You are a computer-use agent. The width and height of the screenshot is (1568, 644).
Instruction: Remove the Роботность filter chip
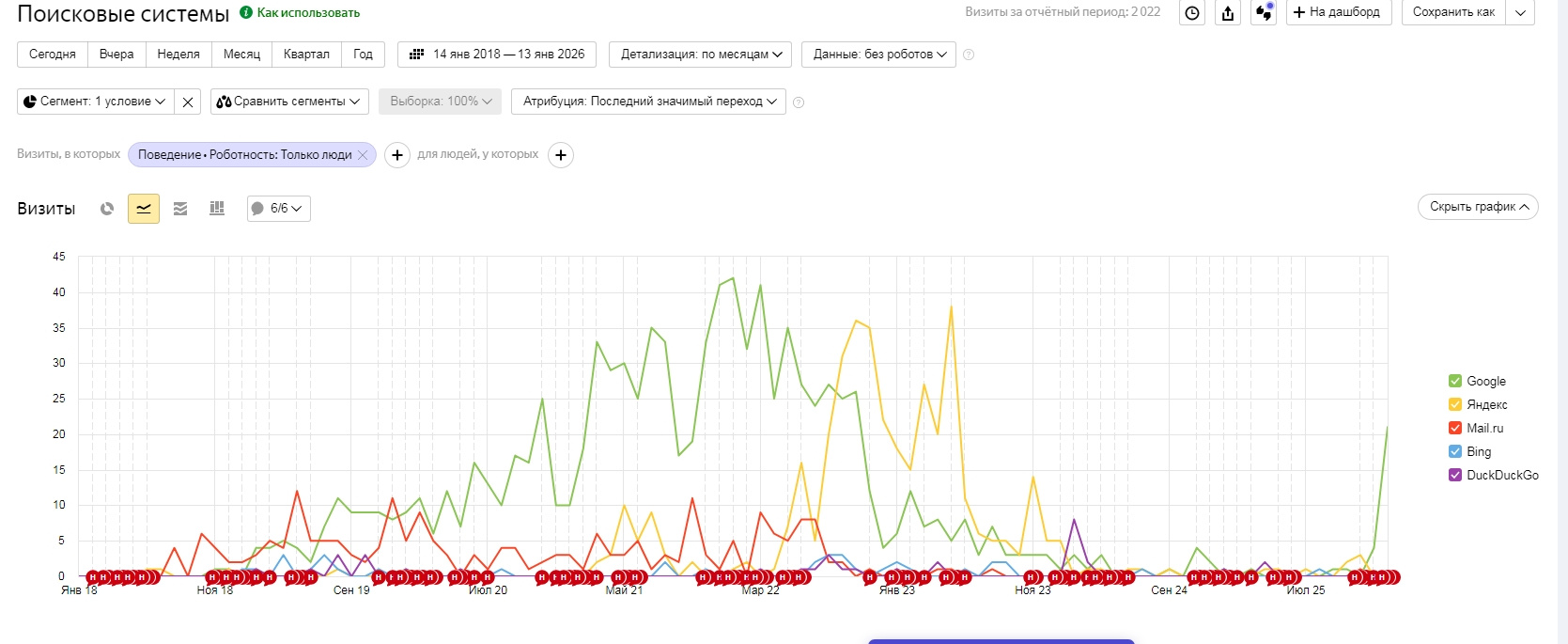point(363,155)
